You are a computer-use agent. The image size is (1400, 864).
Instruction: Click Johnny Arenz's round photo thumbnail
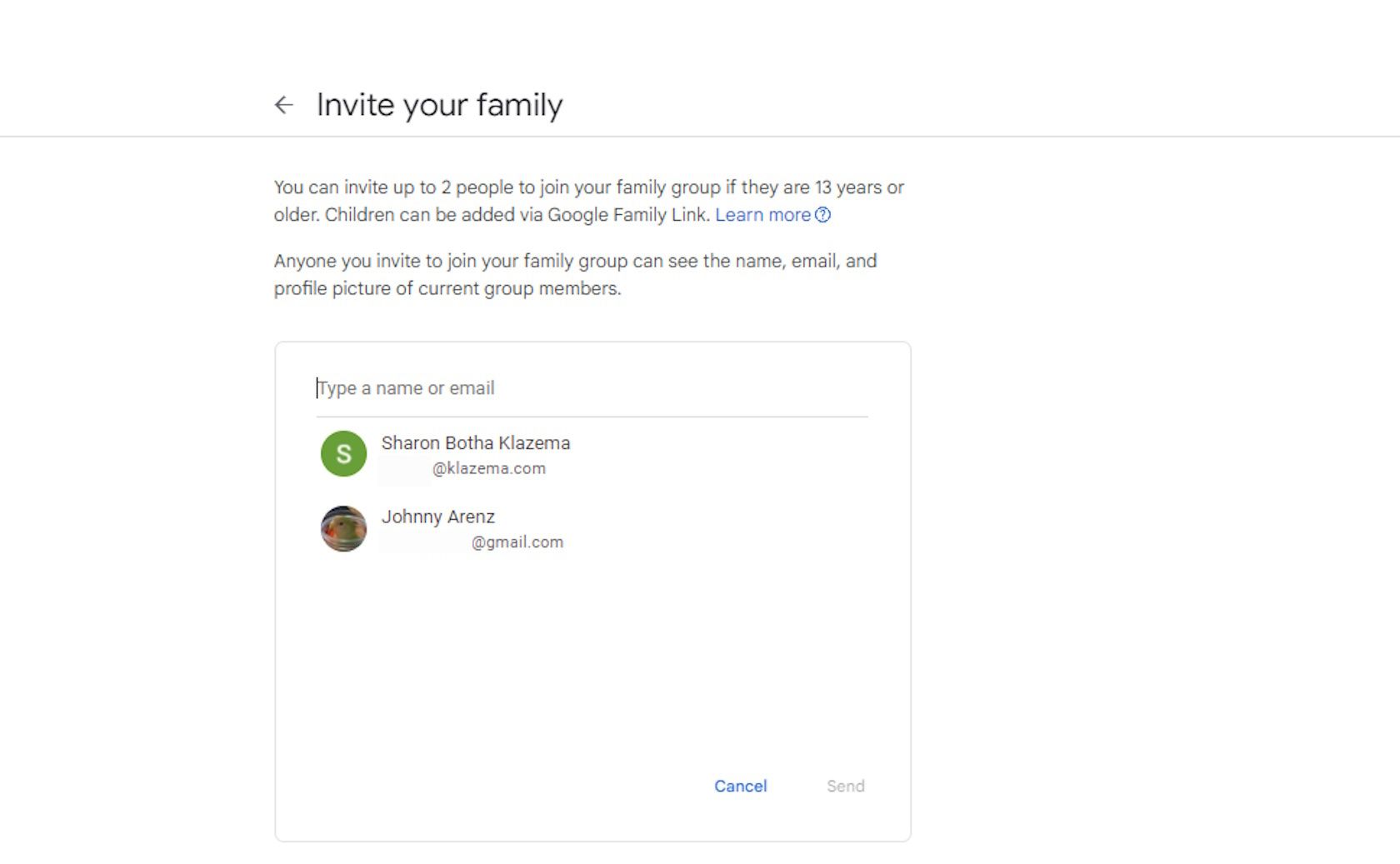point(342,528)
